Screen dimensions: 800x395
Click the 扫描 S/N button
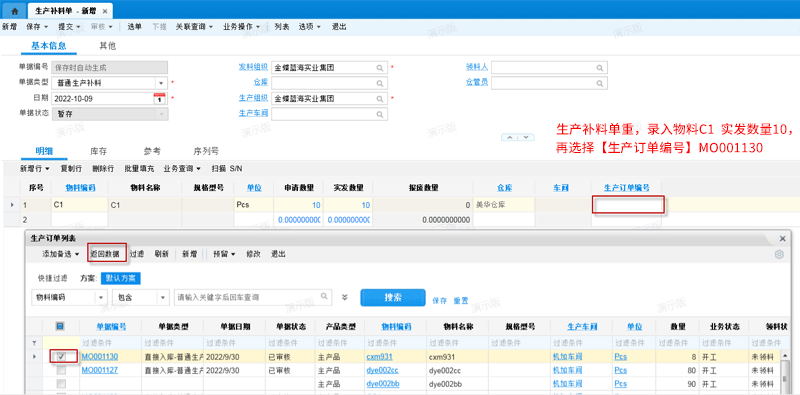click(227, 168)
